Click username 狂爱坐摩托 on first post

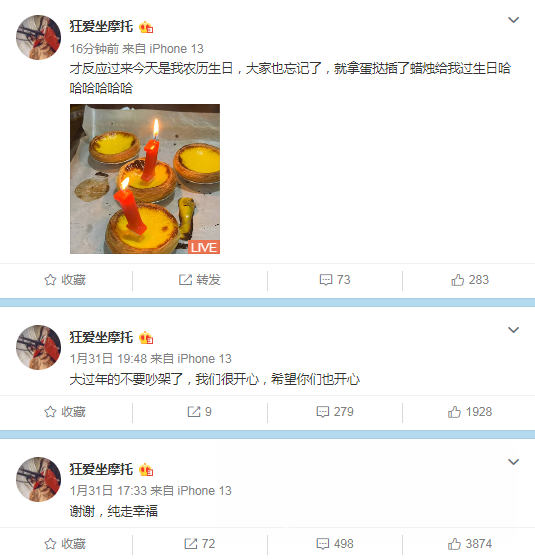click(101, 27)
